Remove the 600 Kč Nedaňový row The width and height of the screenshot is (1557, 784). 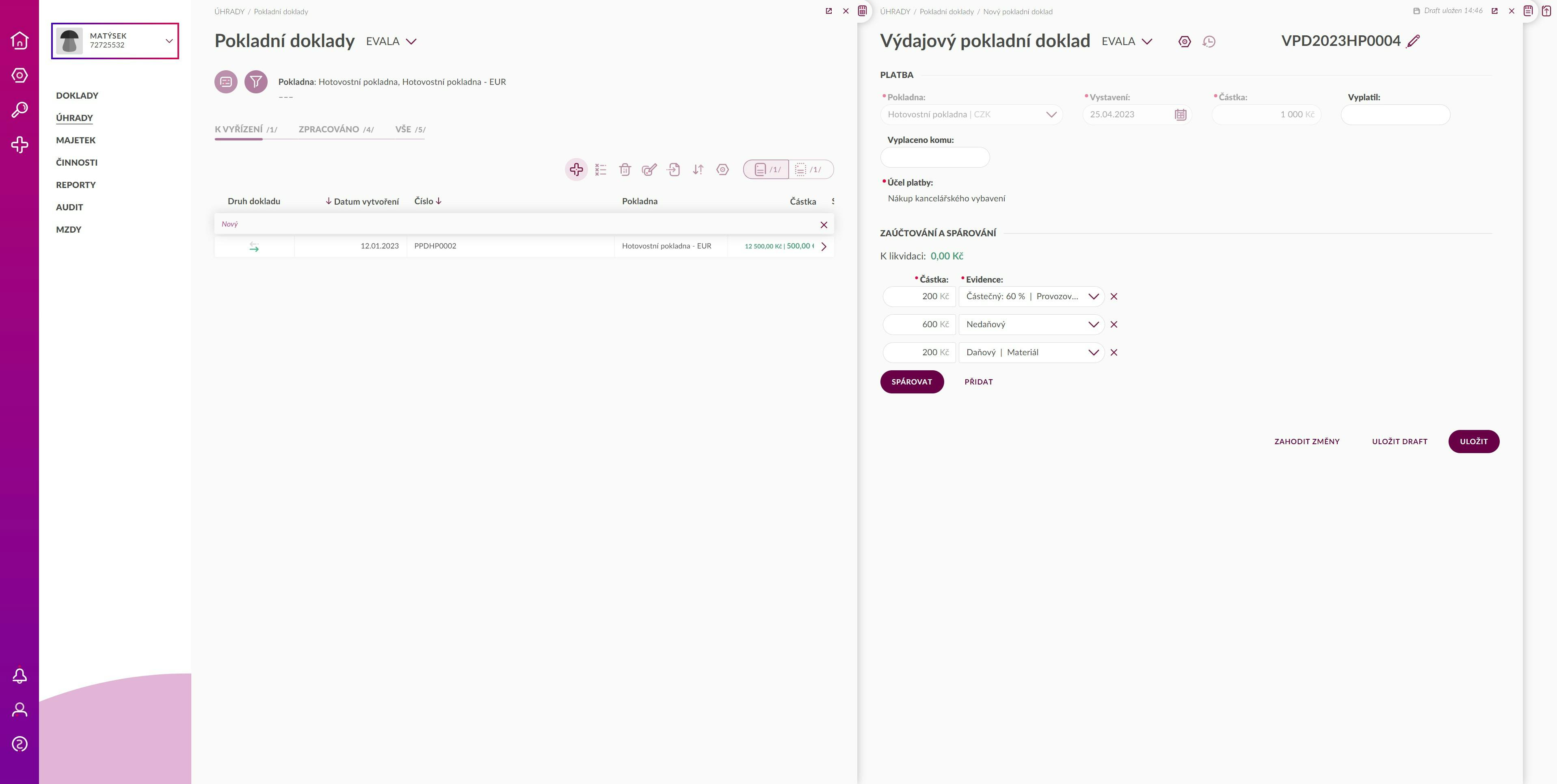(1114, 324)
